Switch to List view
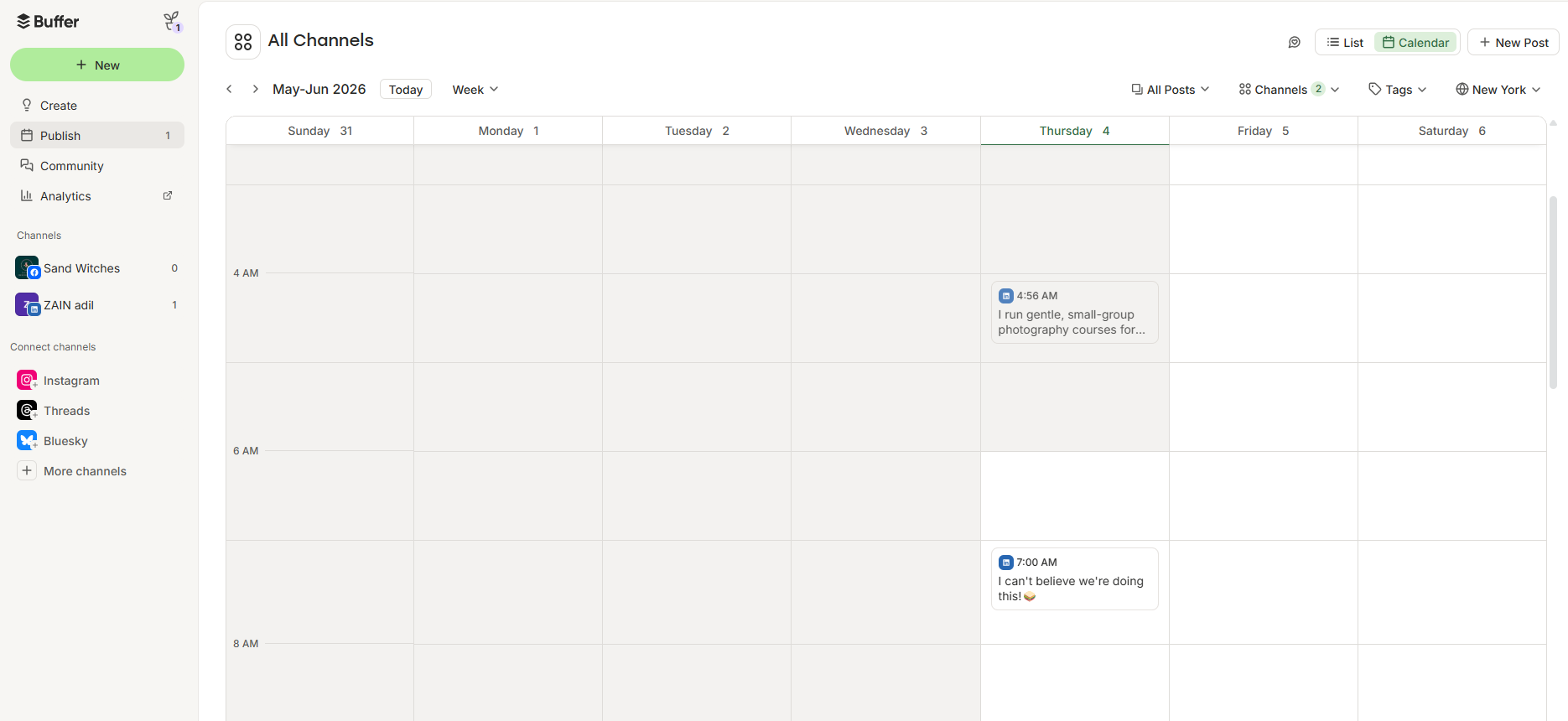1568x721 pixels. coord(1345,43)
